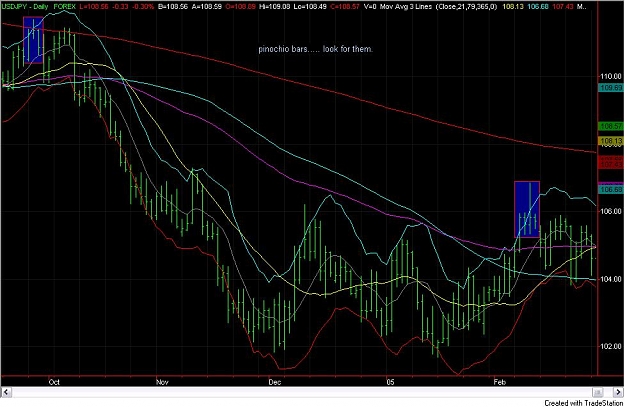Click the 104.00 price axis label

pyautogui.click(x=612, y=279)
